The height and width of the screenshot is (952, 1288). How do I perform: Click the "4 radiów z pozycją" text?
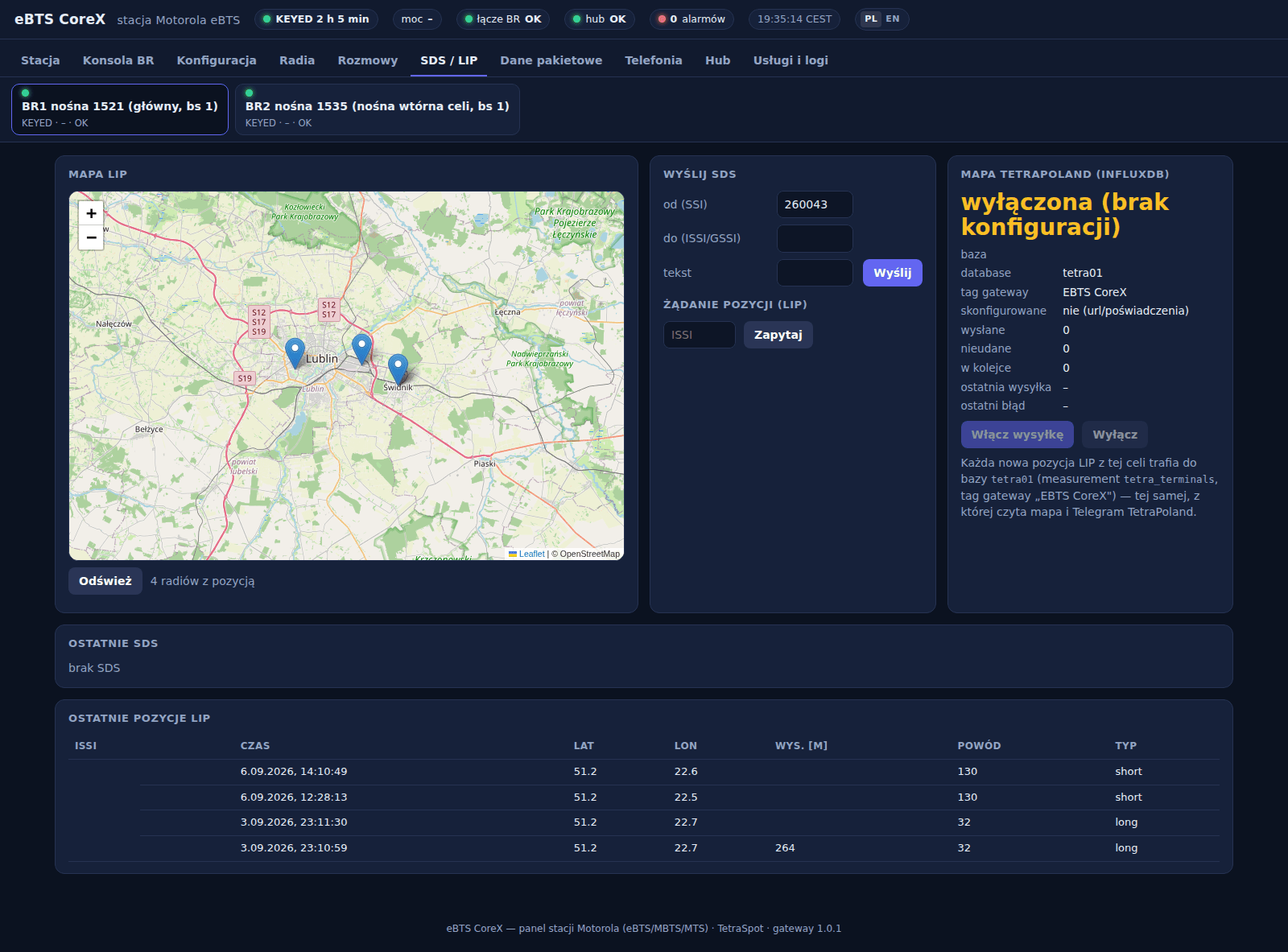point(203,581)
